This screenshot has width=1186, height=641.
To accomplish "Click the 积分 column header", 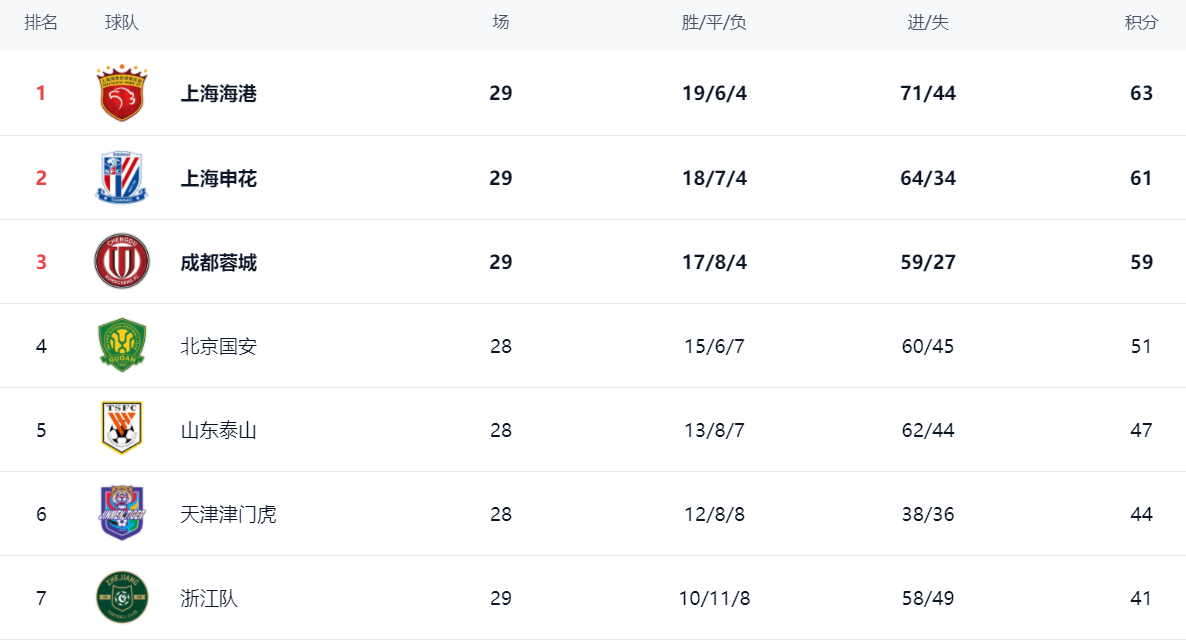I will click(1141, 23).
